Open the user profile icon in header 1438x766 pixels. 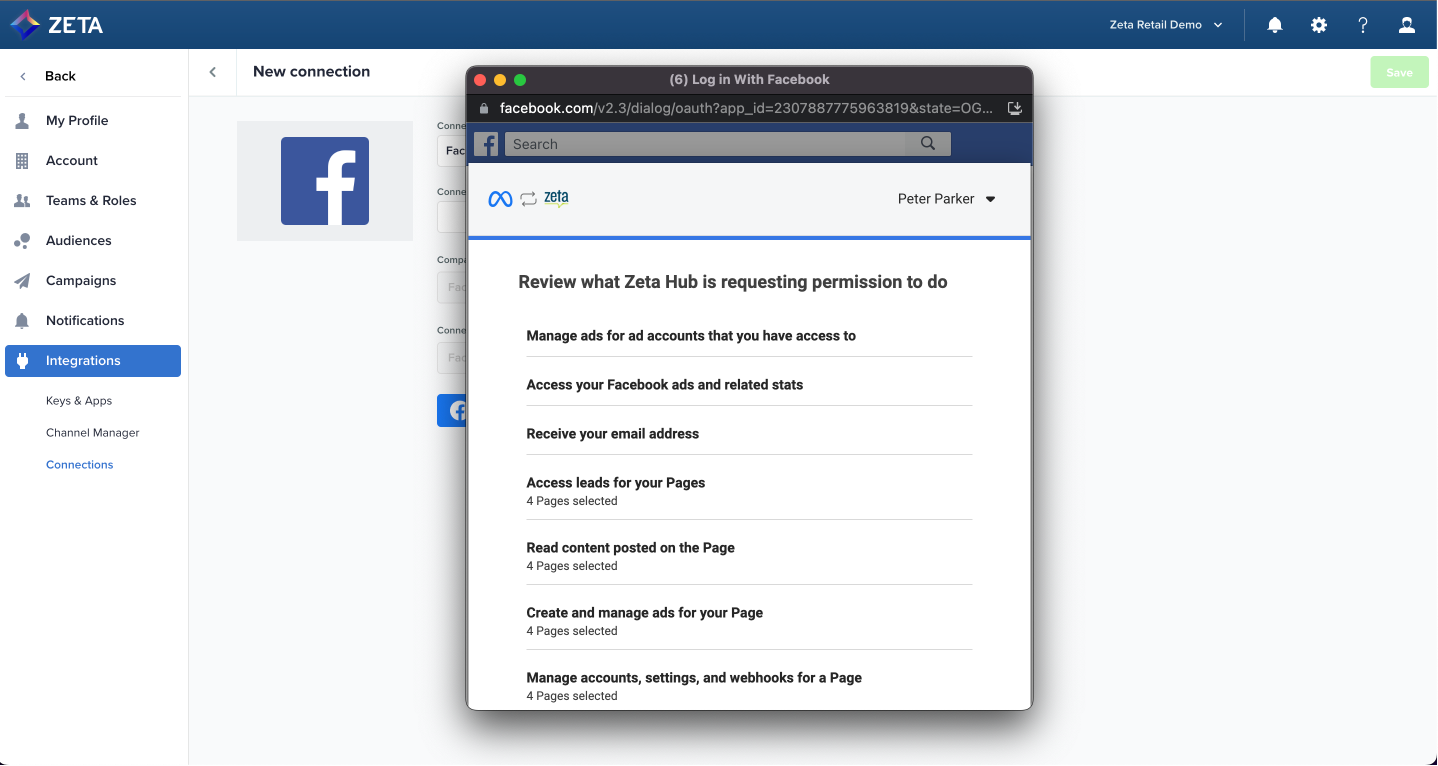click(x=1407, y=25)
